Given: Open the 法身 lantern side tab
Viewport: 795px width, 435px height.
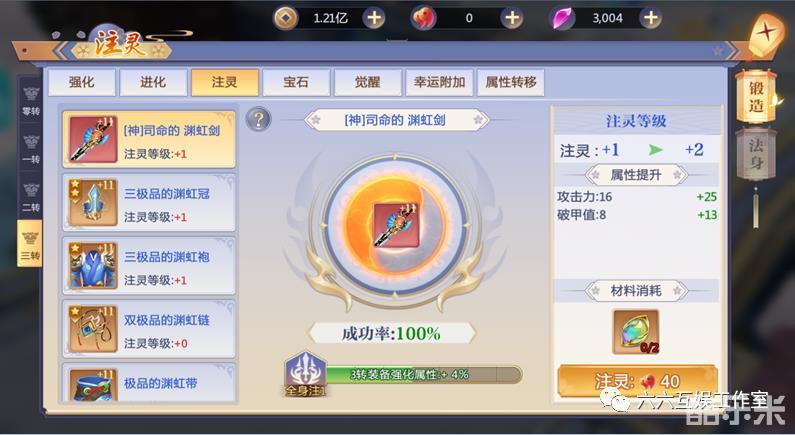Looking at the screenshot, I should coord(756,154).
